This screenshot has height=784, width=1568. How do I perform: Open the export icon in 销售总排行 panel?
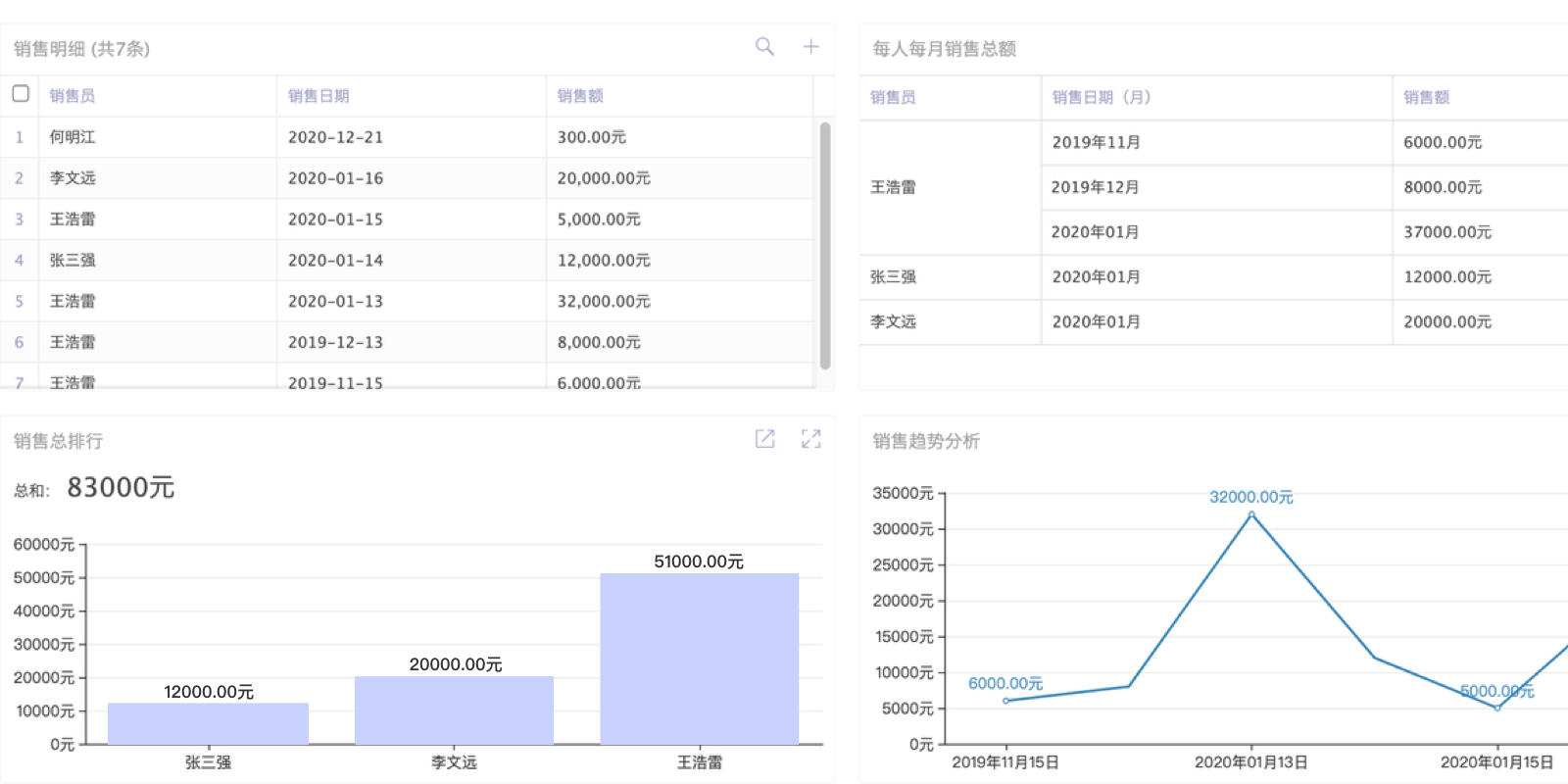click(x=764, y=439)
